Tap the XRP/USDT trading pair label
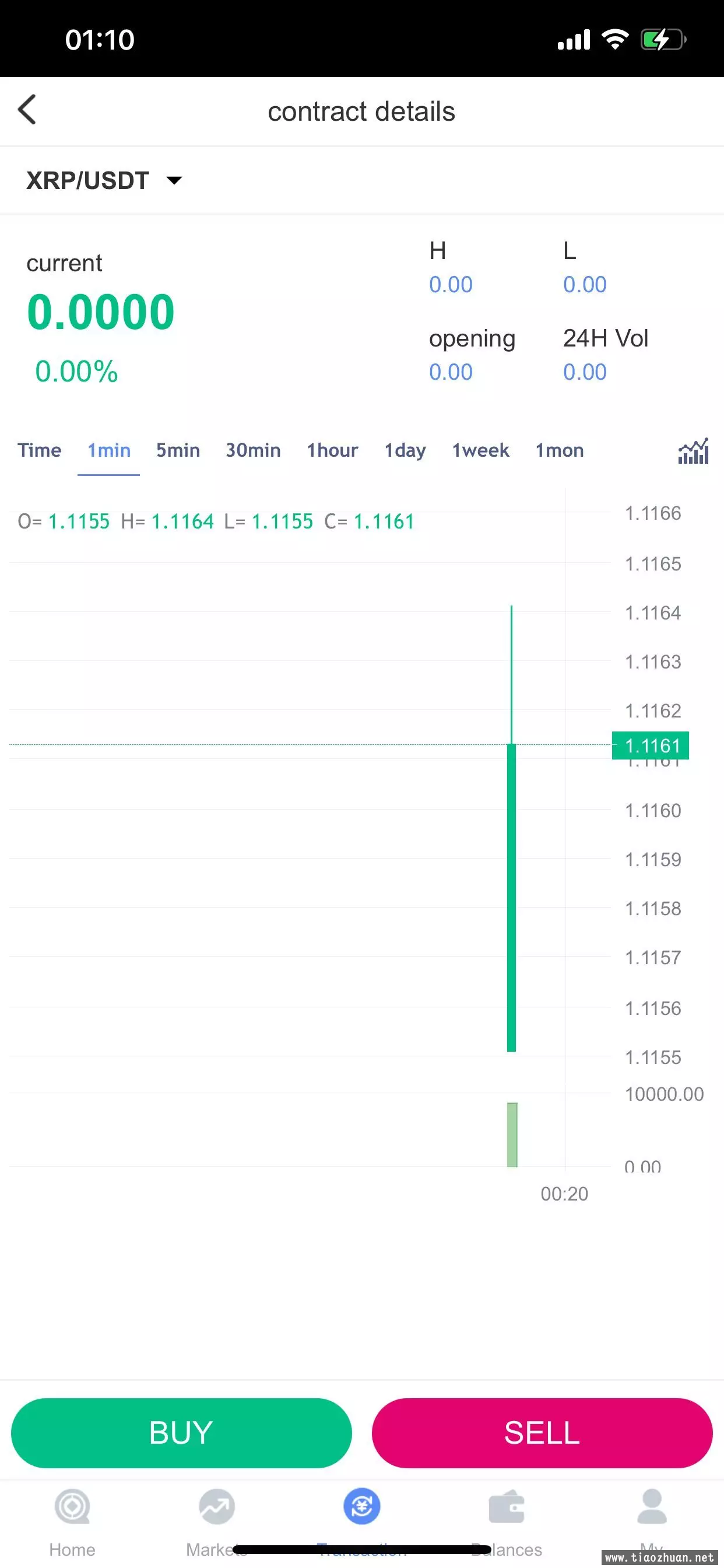 point(87,181)
